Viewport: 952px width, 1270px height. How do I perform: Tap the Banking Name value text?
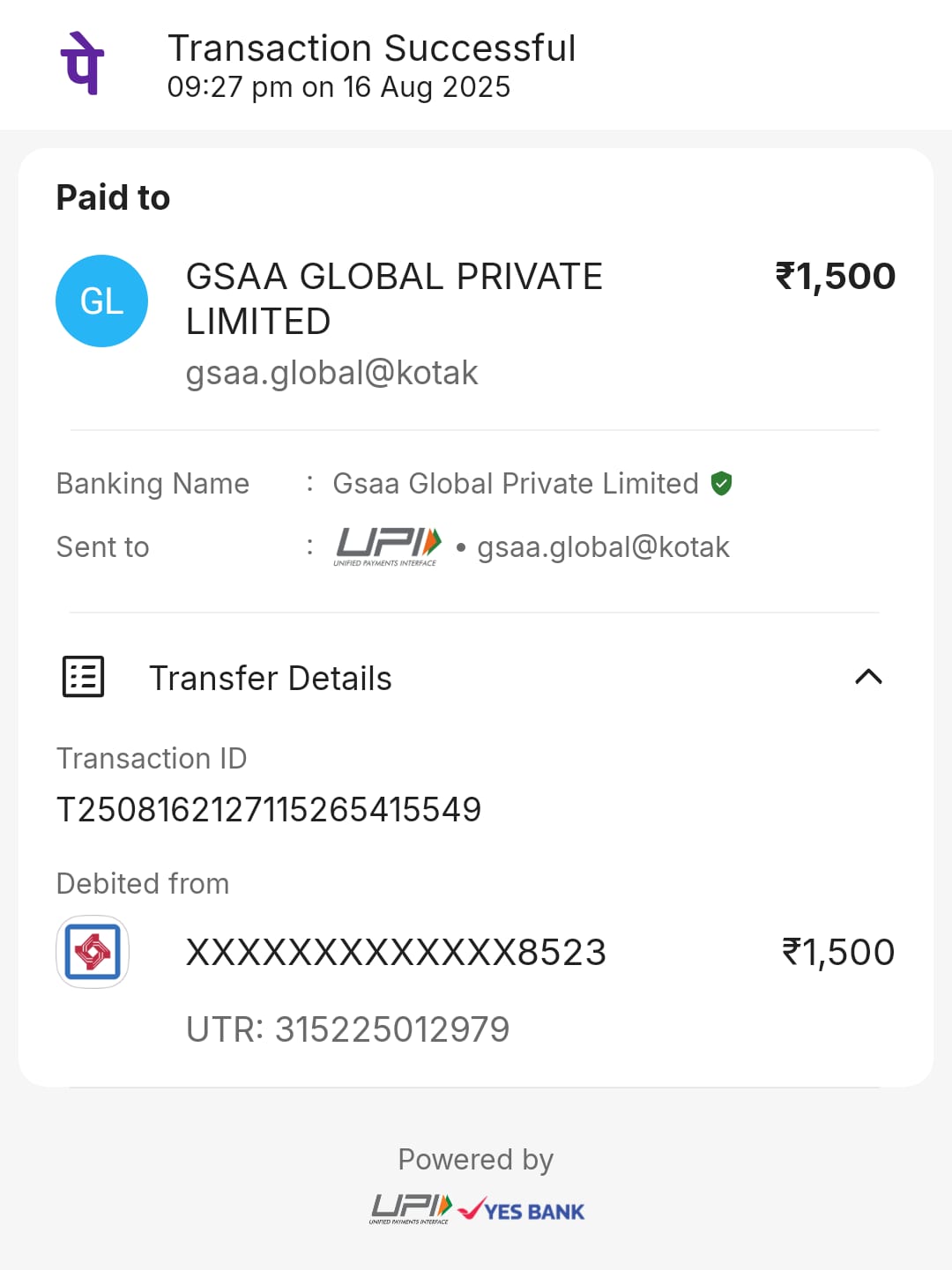(x=515, y=484)
